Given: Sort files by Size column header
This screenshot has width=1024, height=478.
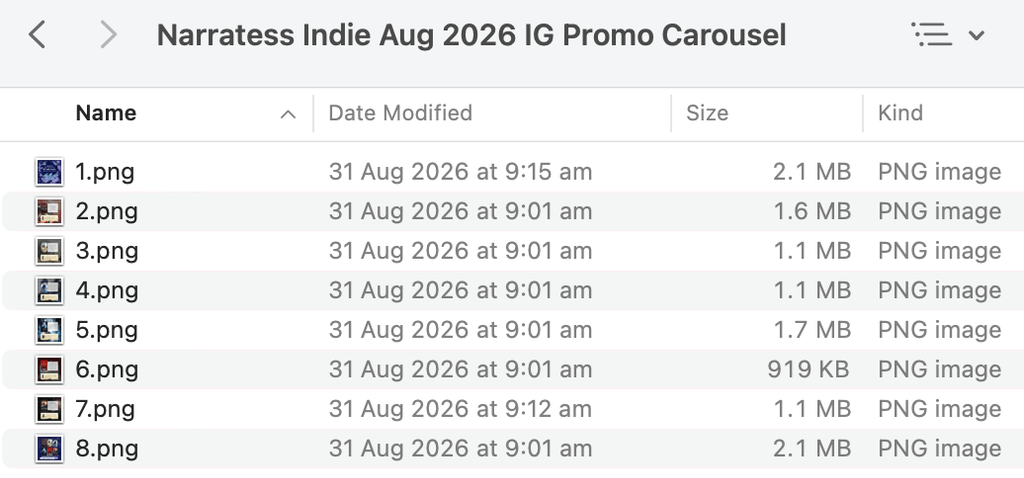Looking at the screenshot, I should pos(707,113).
